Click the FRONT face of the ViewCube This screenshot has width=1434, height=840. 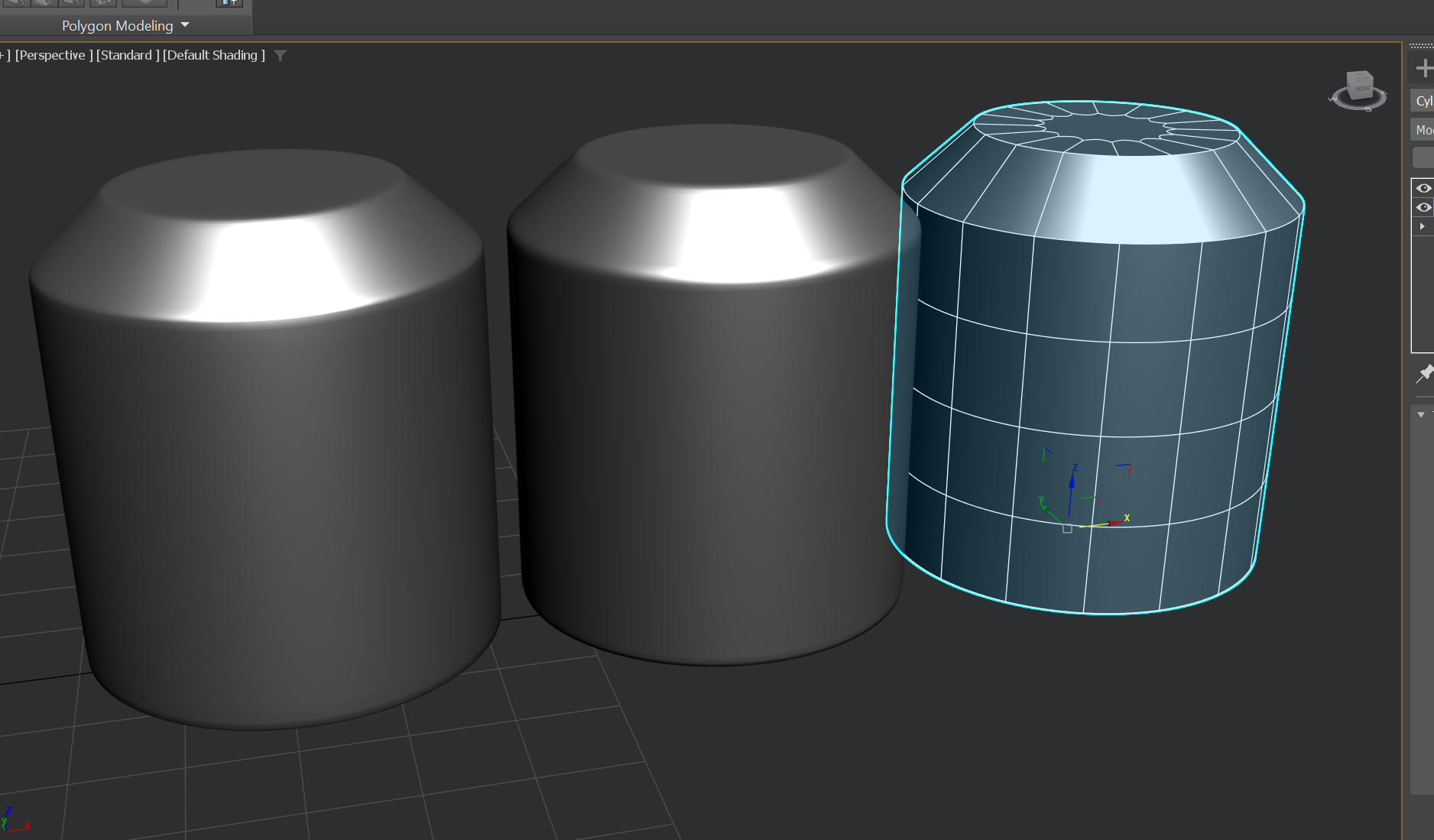1361,88
